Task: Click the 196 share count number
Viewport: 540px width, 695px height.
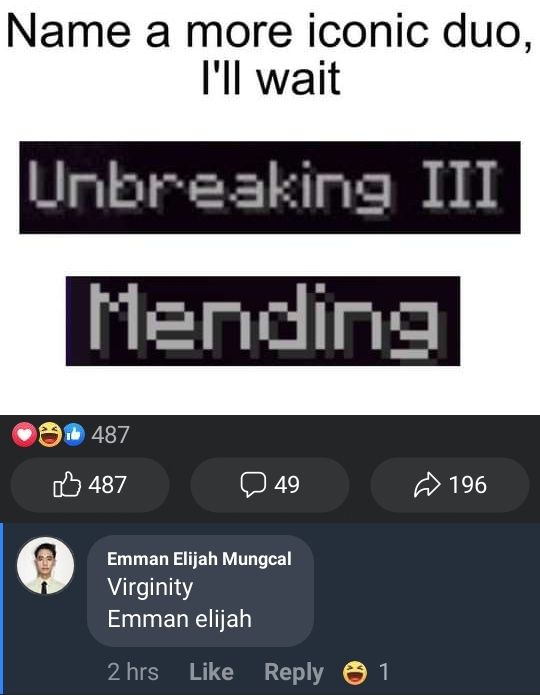Action: (x=468, y=484)
